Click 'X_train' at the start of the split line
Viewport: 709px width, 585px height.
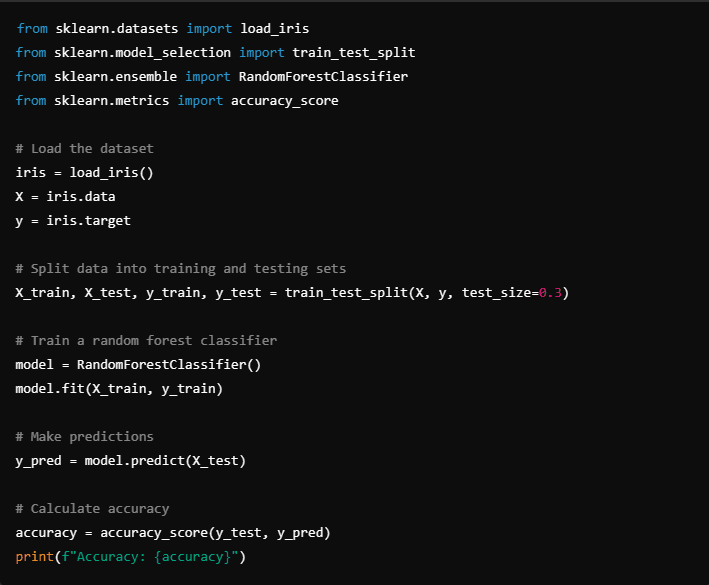[42, 293]
